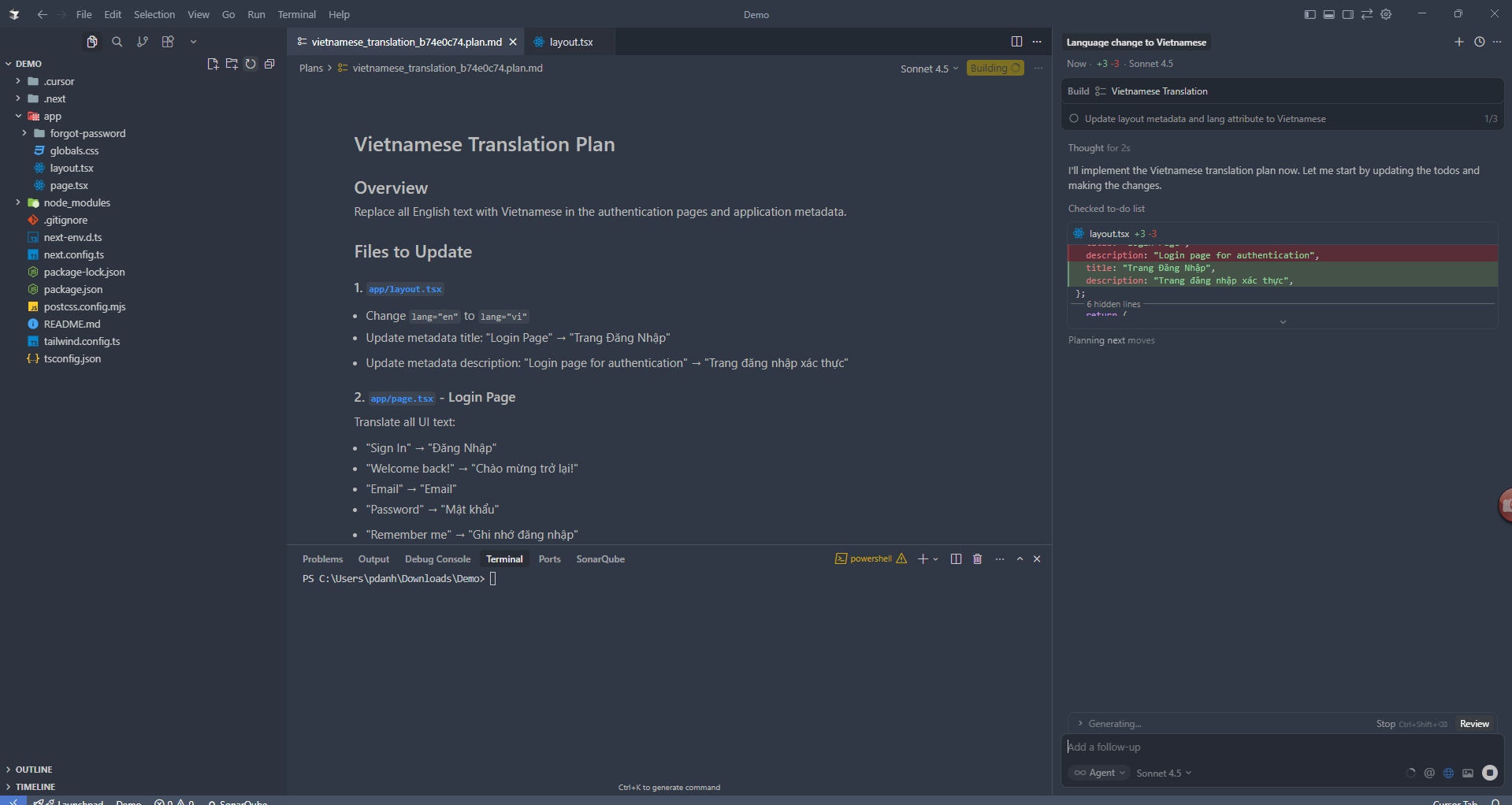The image size is (1512, 805).
Task: Refresh the Explorer with the reload icon
Action: [251, 64]
